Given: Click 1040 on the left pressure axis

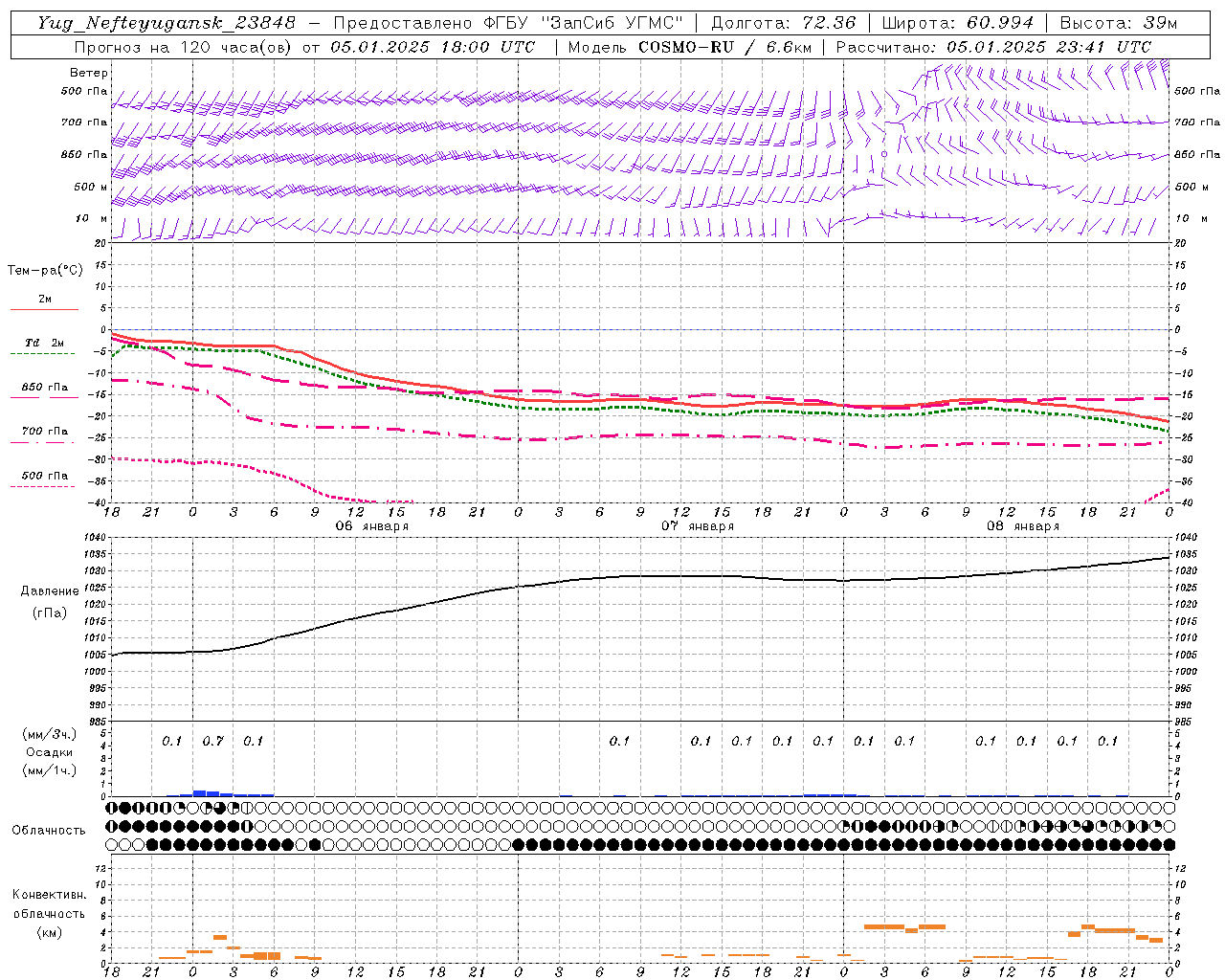Looking at the screenshot, I should (97, 538).
